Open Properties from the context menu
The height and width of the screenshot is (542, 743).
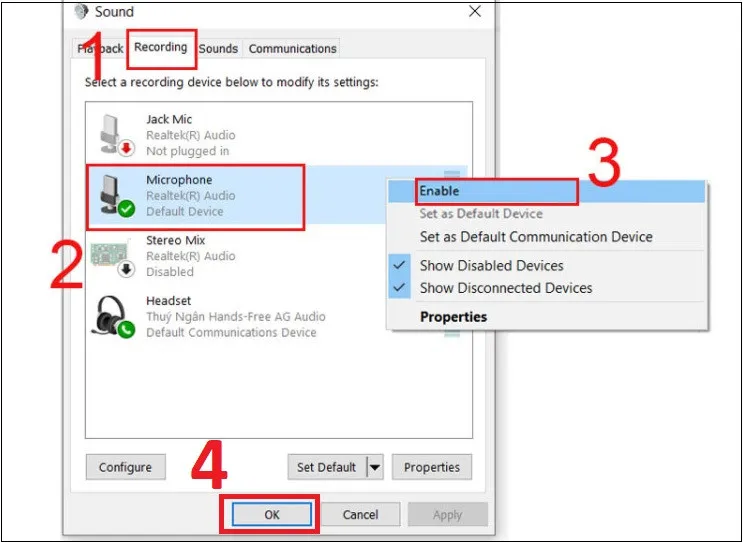(x=453, y=317)
